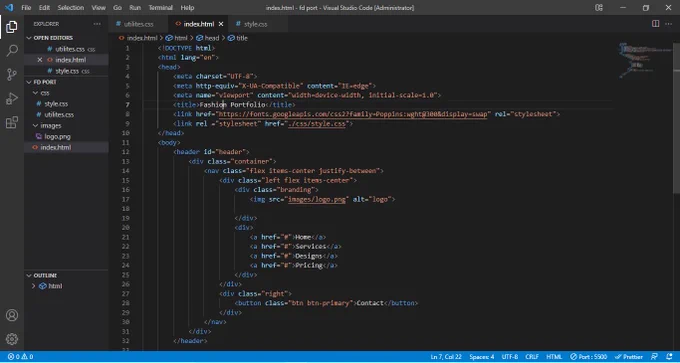Click the Contact button text on line 28
680x363 pixels.
370,303
